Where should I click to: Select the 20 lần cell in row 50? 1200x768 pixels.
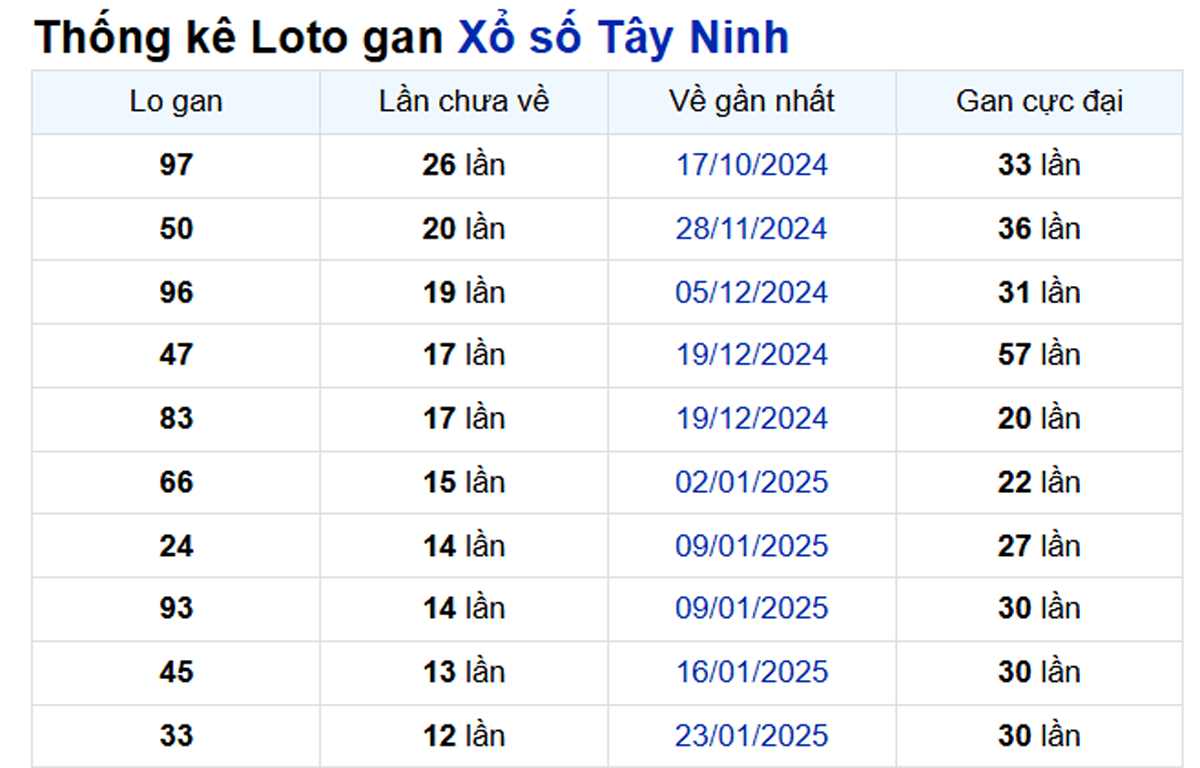464,229
